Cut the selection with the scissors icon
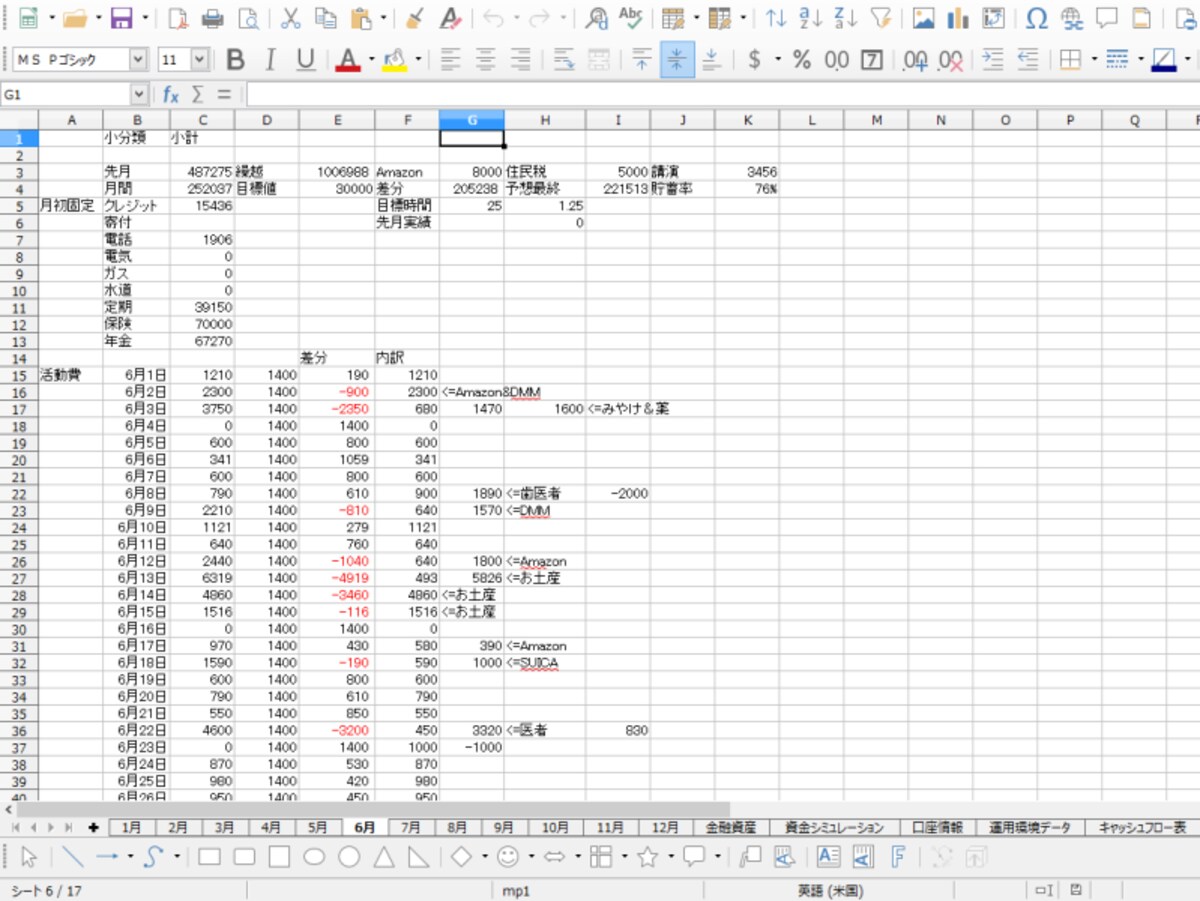1200x901 pixels. coord(290,18)
